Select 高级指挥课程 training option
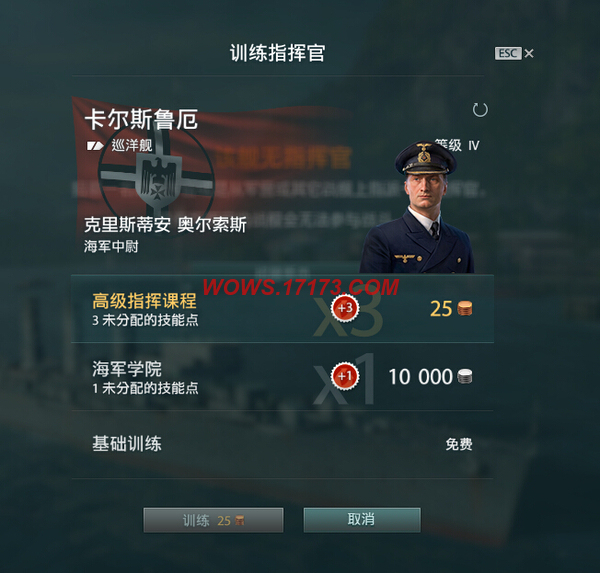This screenshot has height=573, width=600. pyautogui.click(x=282, y=309)
